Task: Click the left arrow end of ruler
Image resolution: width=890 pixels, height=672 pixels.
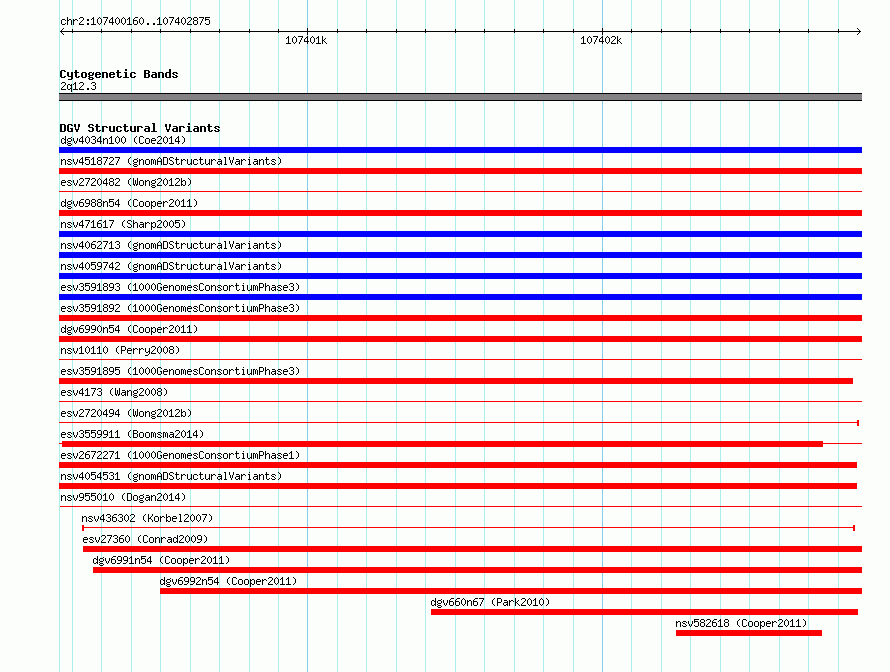Action: [63, 32]
